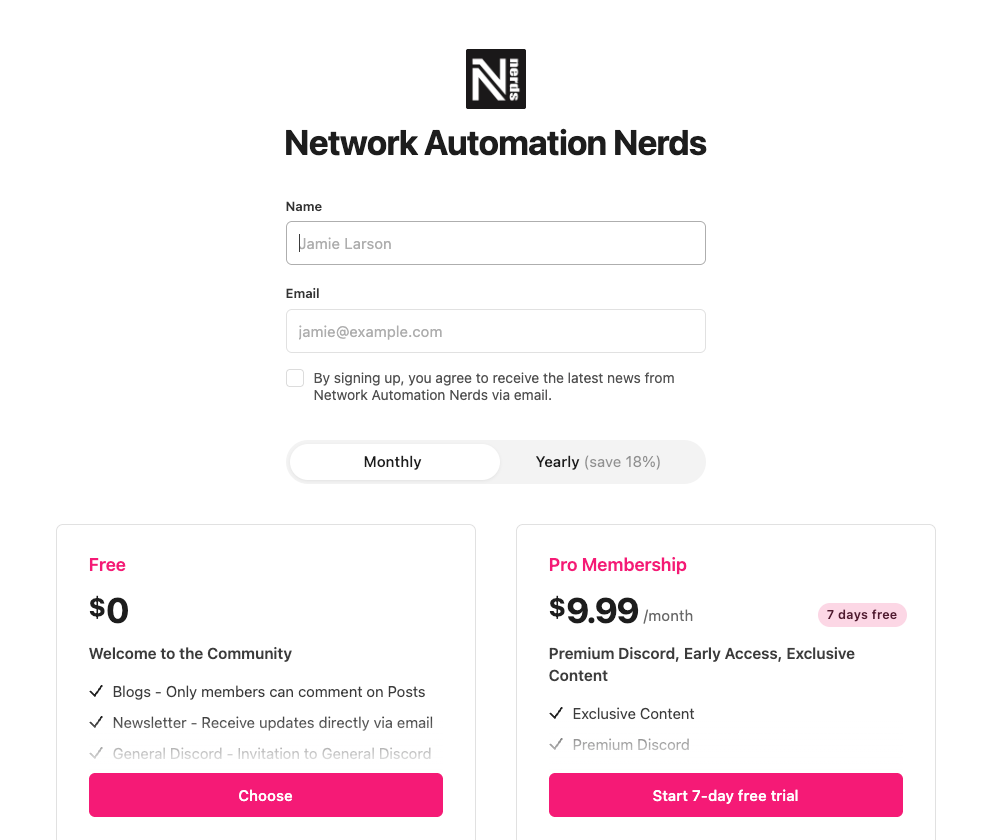Screen dimensions: 1008x840
Task: Click the 7 days free badge
Action: click(x=862, y=615)
